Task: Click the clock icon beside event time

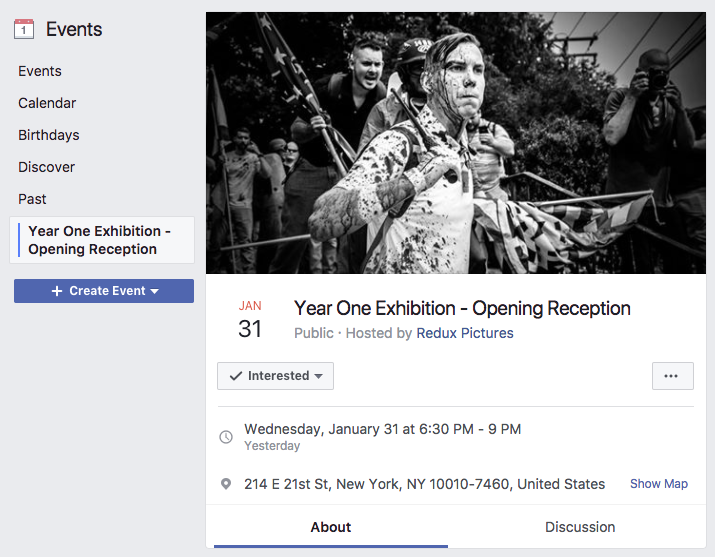Action: click(226, 437)
